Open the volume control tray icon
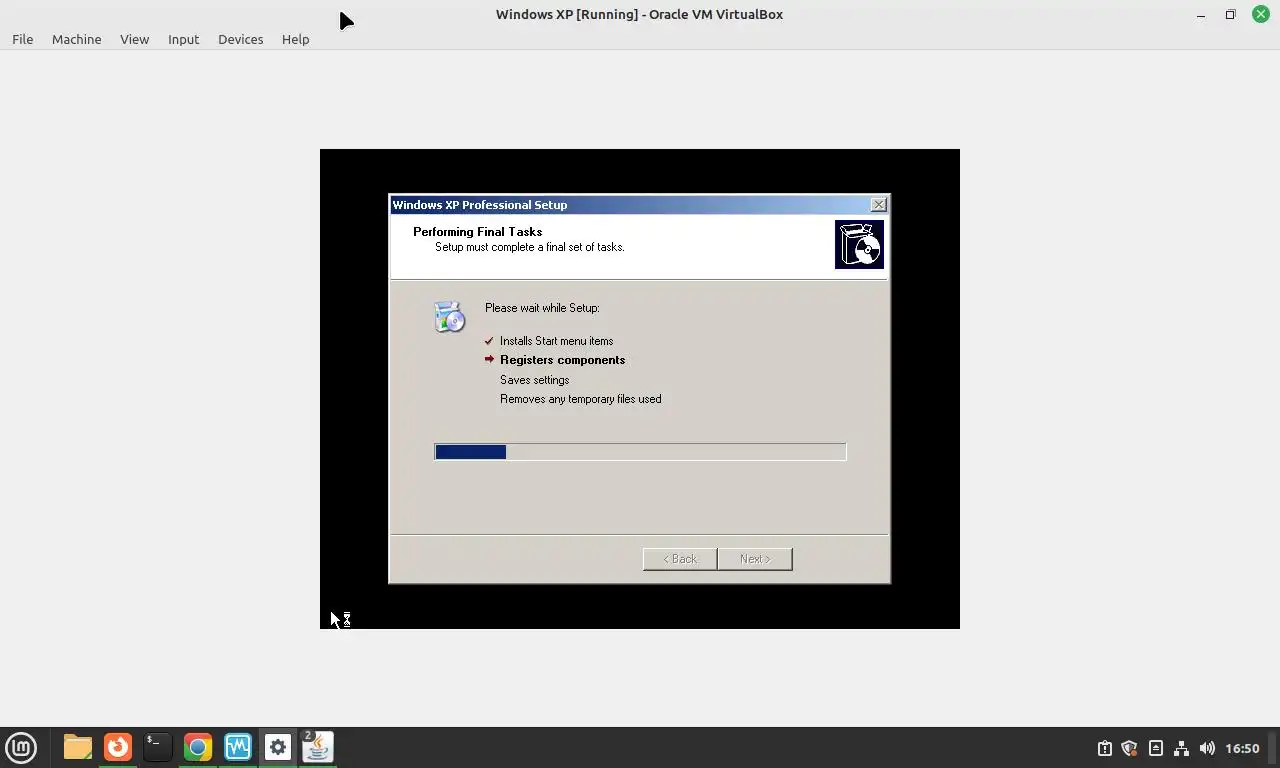The height and width of the screenshot is (768, 1280). pos(1207,748)
